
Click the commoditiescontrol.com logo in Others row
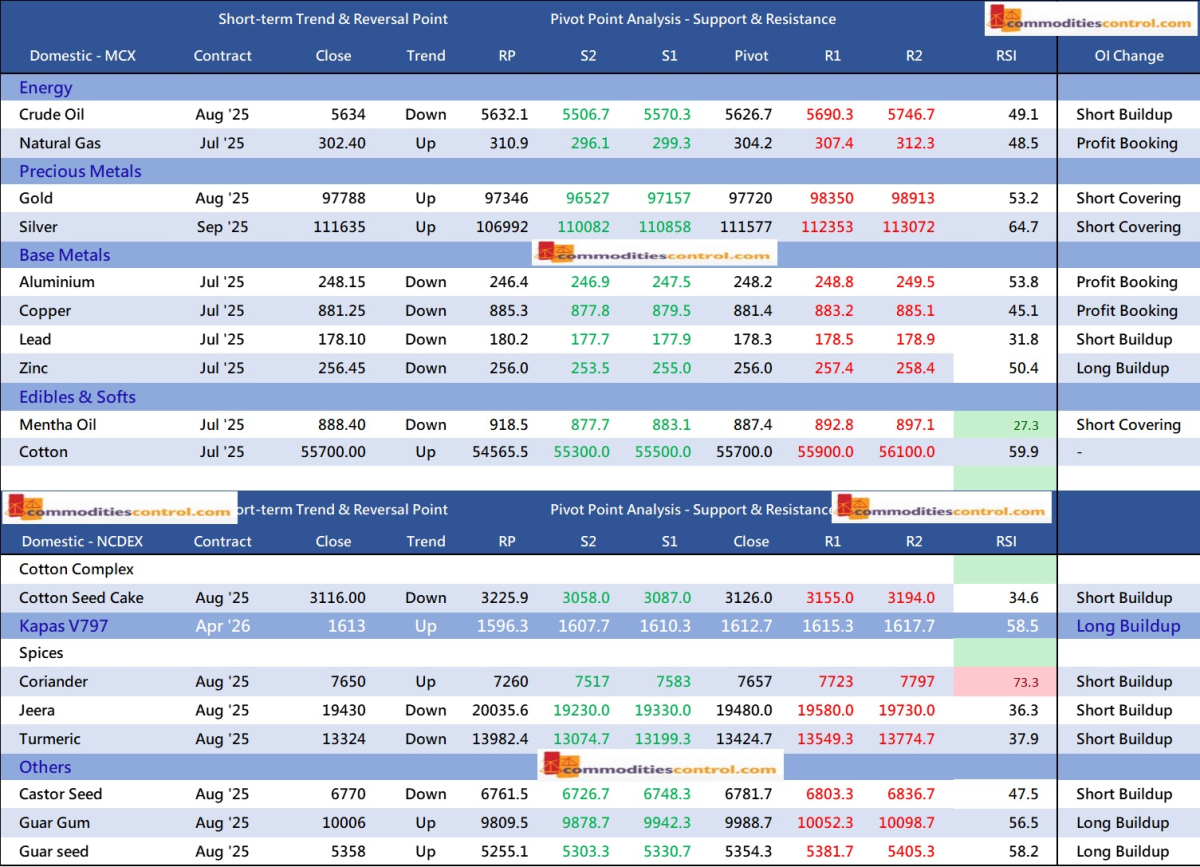pyautogui.click(x=660, y=768)
